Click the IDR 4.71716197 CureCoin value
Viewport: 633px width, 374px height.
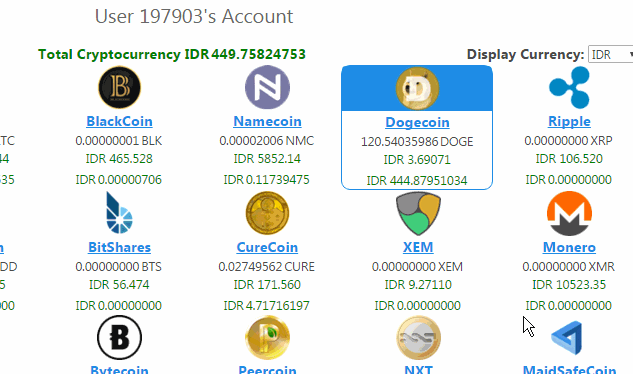pyautogui.click(x=267, y=306)
